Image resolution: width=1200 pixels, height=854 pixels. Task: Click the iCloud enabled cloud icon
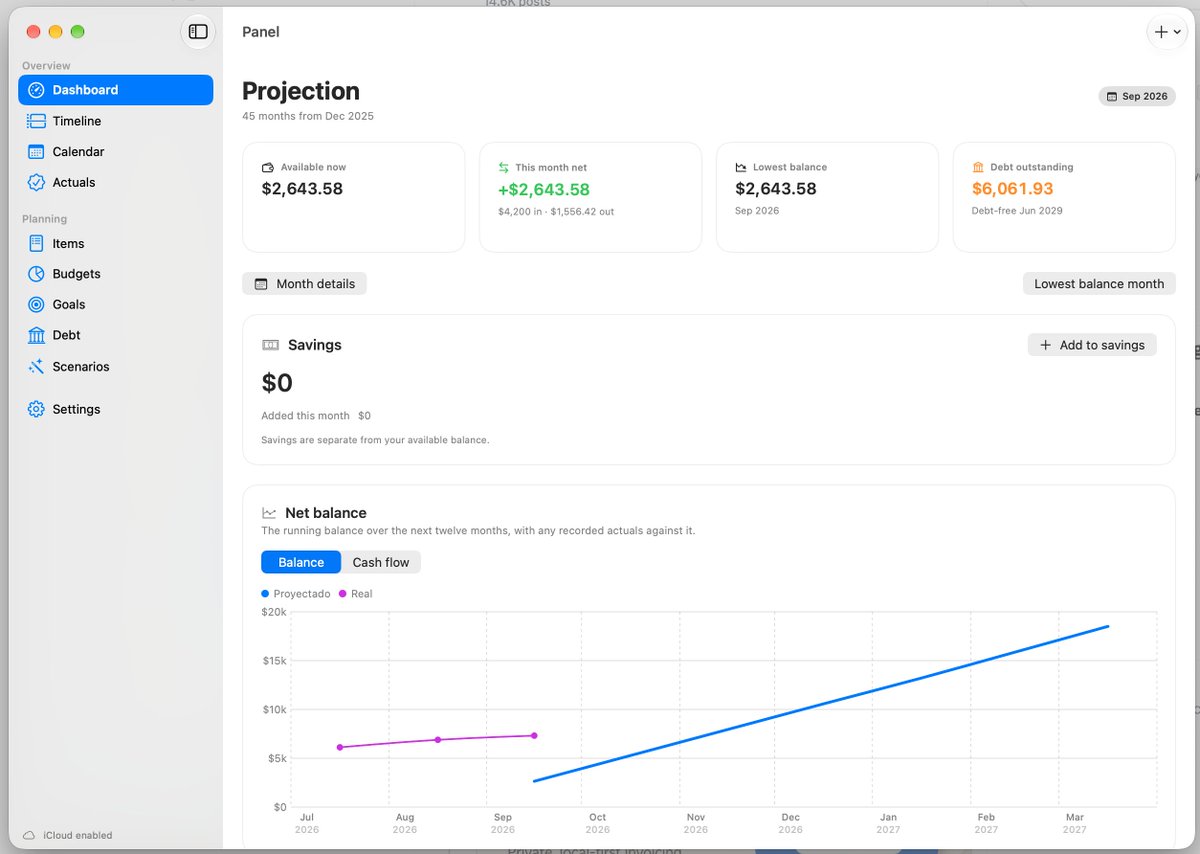pos(28,835)
